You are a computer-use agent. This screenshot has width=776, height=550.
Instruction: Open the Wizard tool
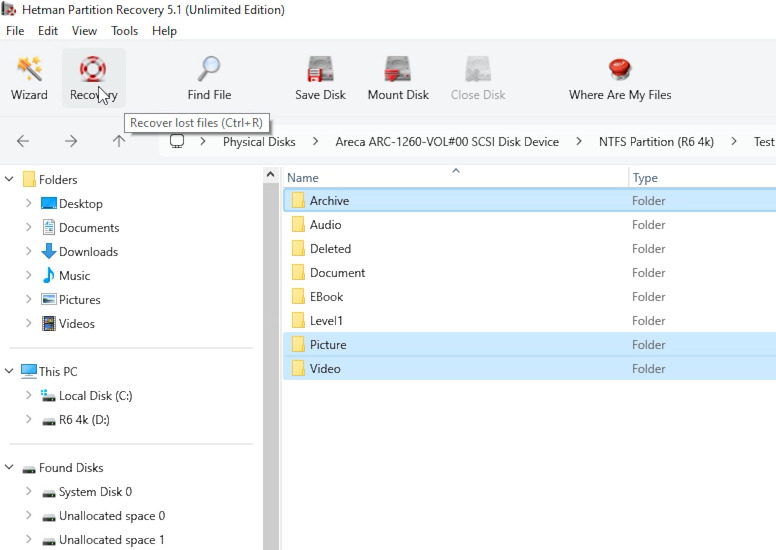(x=29, y=78)
